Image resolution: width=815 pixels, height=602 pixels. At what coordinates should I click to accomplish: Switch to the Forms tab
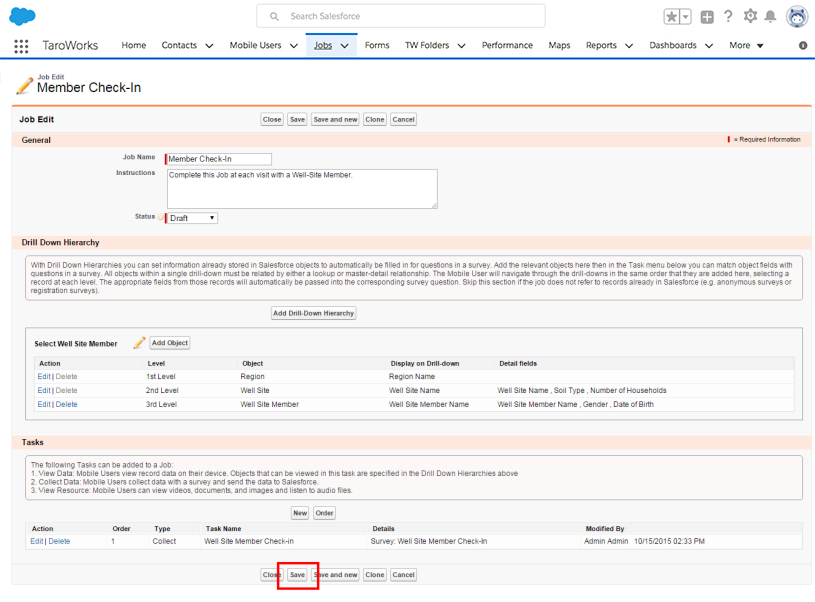377,46
